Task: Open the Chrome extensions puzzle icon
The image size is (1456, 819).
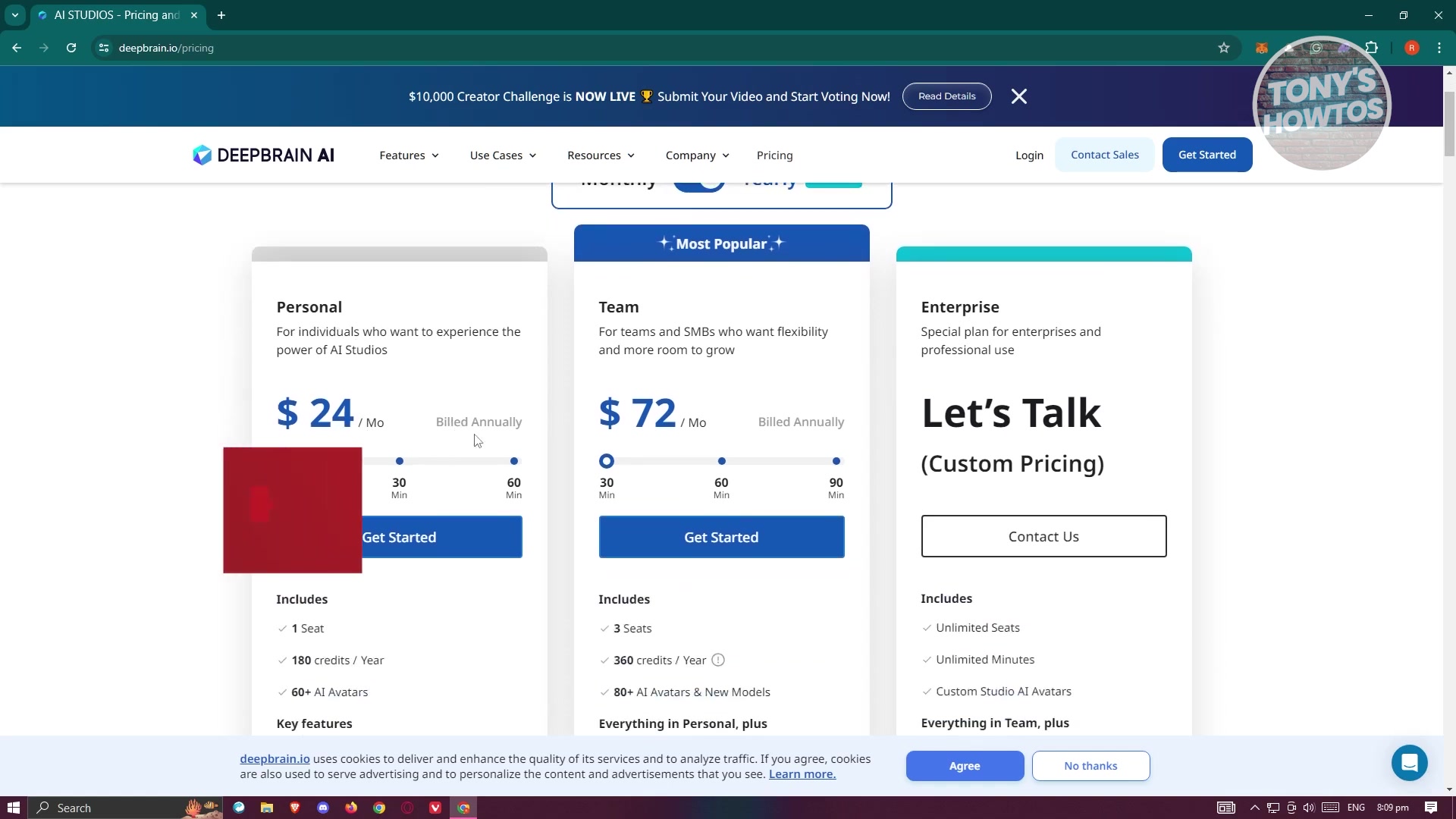Action: click(x=1371, y=48)
